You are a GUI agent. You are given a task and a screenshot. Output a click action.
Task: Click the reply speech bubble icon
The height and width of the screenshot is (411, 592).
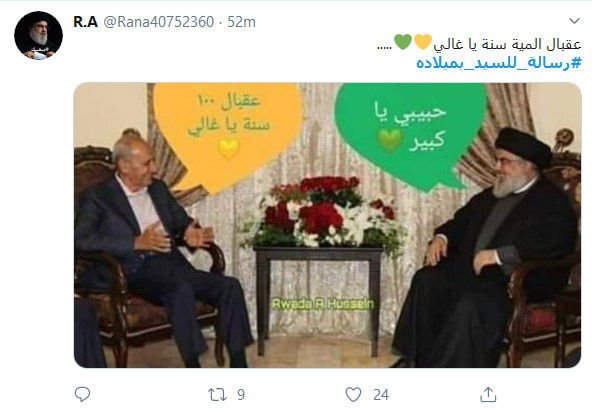point(82,394)
